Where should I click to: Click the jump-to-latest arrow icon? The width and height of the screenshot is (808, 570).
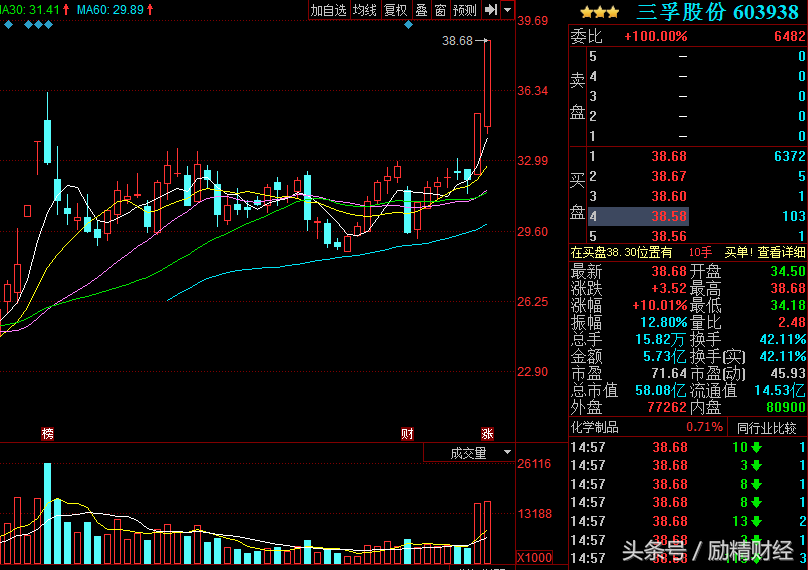coord(491,10)
